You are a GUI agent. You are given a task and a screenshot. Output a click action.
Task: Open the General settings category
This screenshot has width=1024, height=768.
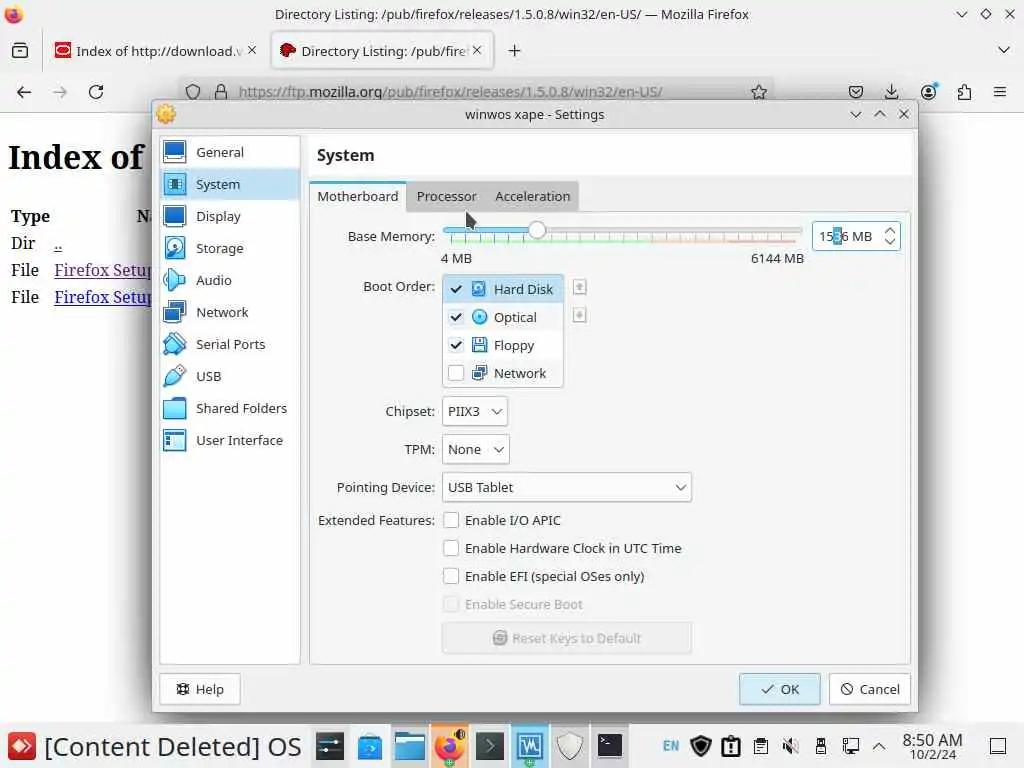click(x=229, y=152)
